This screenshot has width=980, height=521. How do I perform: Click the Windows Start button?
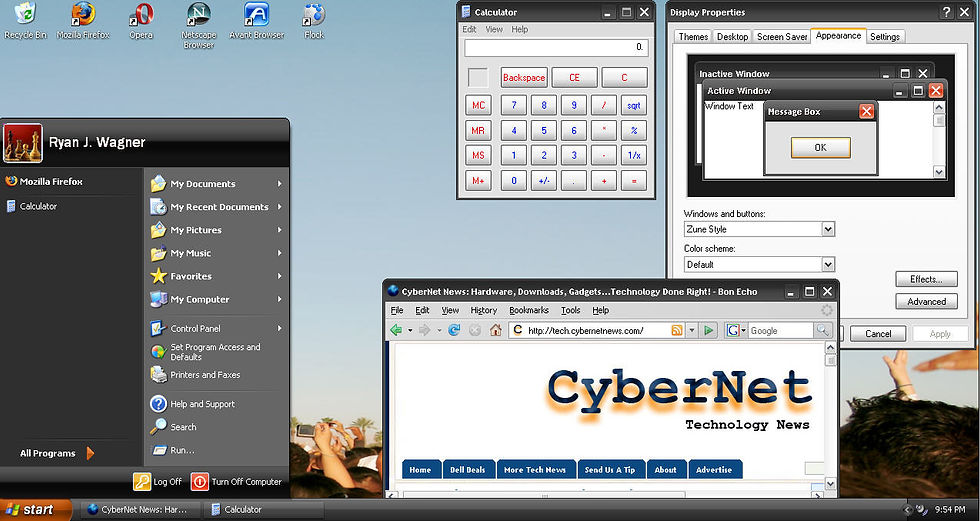coord(36,510)
